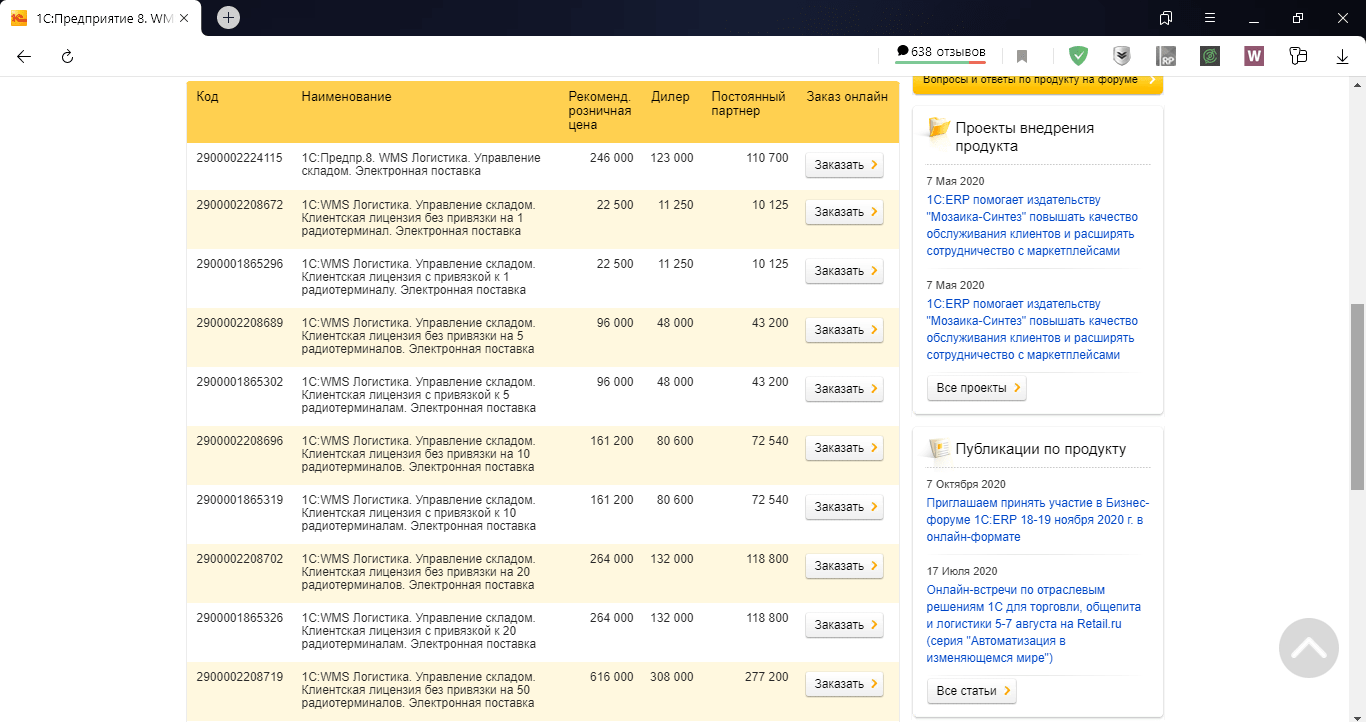The height and width of the screenshot is (722, 1366).
Task: Click the 110 700 partner price cell
Action: (x=767, y=158)
